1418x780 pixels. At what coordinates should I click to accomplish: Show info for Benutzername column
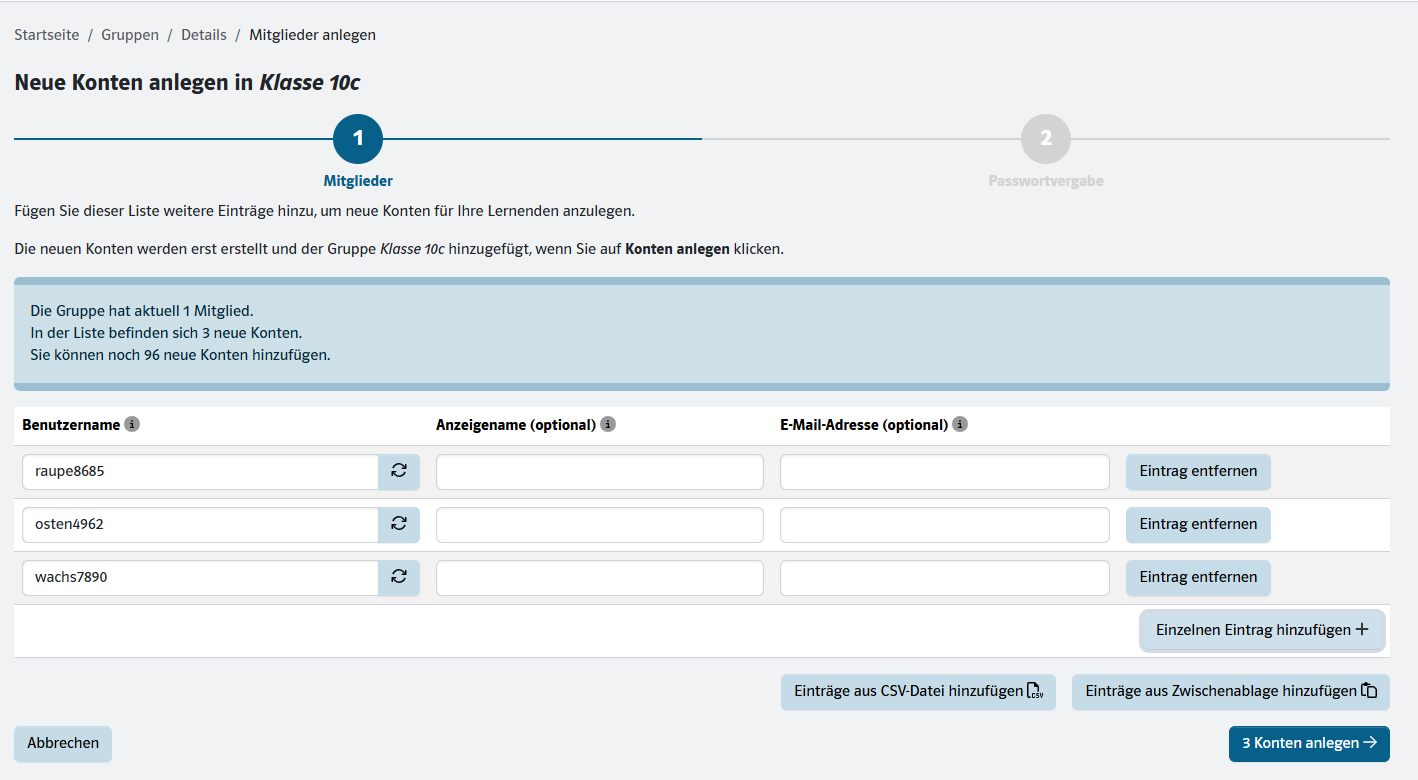coord(132,425)
